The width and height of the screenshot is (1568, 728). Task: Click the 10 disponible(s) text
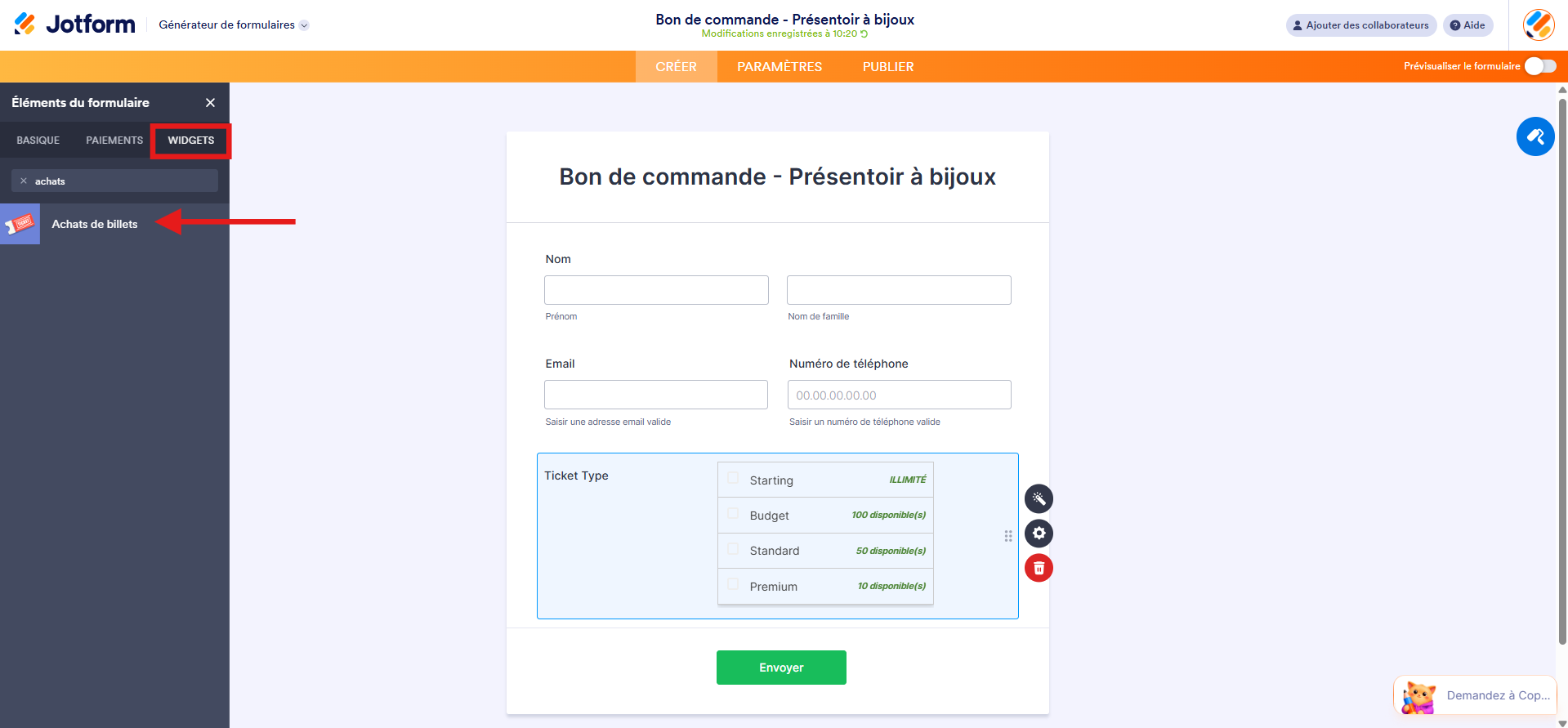(891, 586)
